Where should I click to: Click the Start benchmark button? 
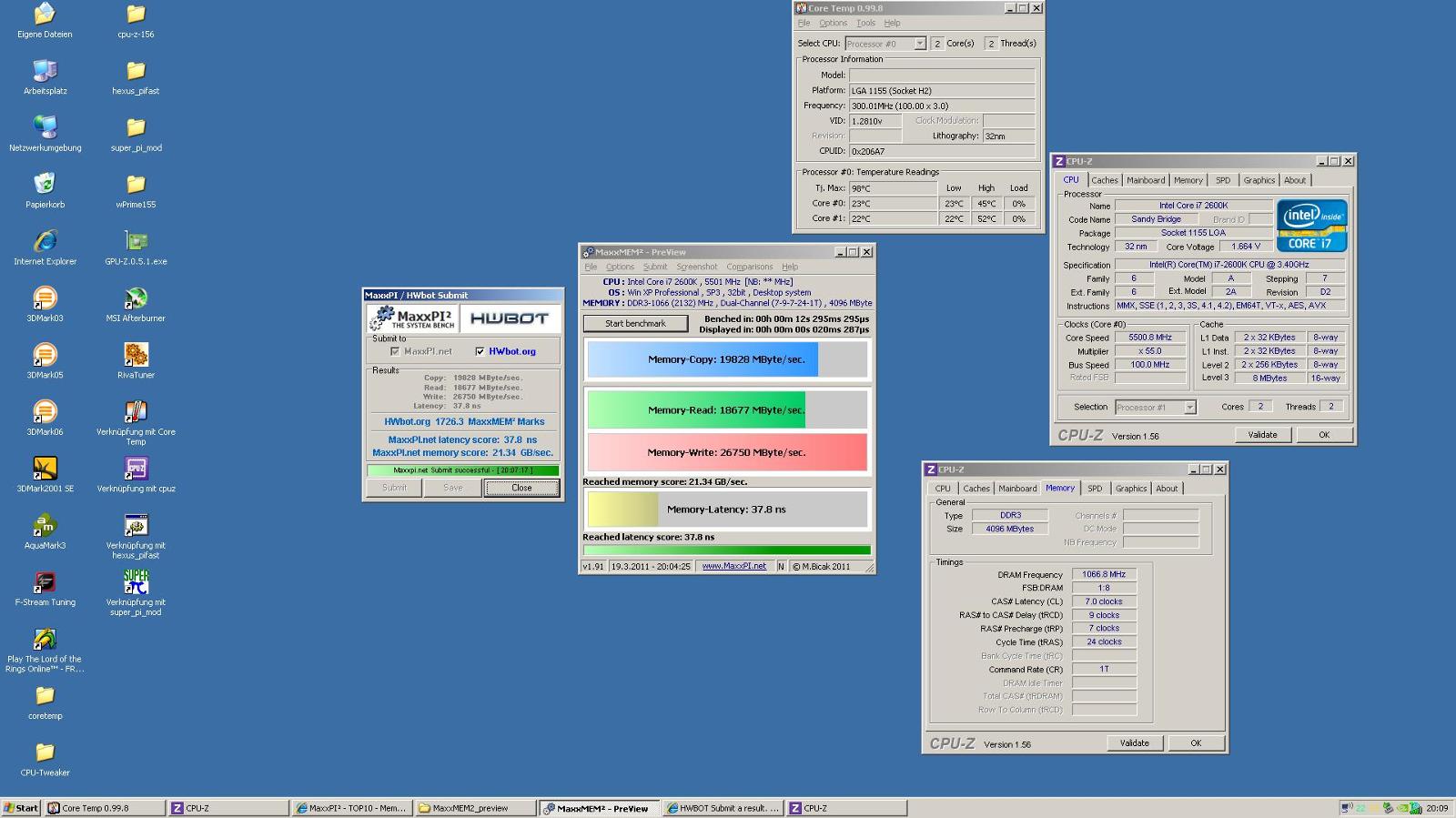click(x=635, y=323)
